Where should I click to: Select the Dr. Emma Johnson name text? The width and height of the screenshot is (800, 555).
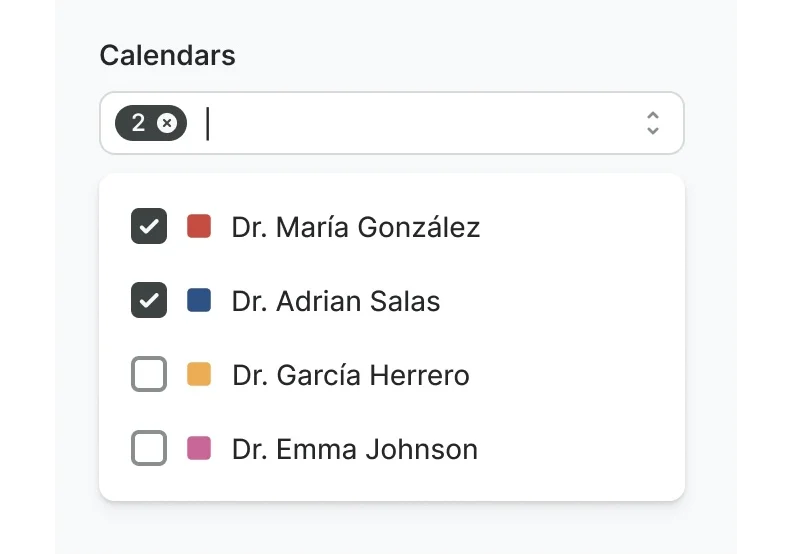pyautogui.click(x=355, y=450)
